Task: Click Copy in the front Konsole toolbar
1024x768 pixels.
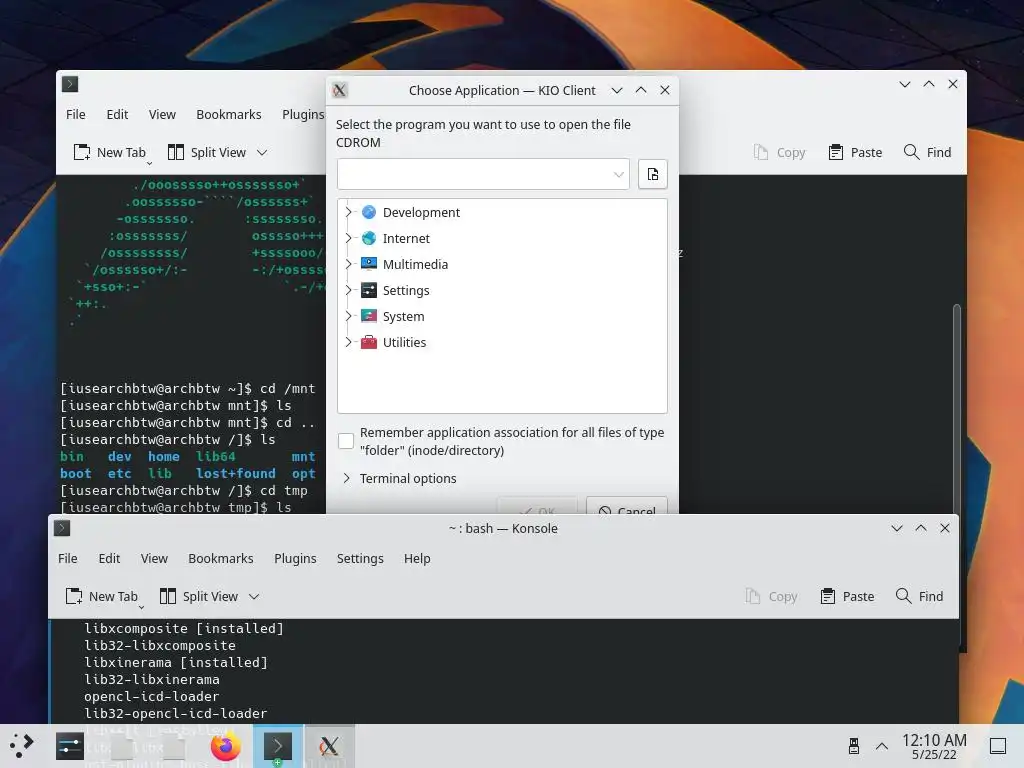Action: pos(771,596)
